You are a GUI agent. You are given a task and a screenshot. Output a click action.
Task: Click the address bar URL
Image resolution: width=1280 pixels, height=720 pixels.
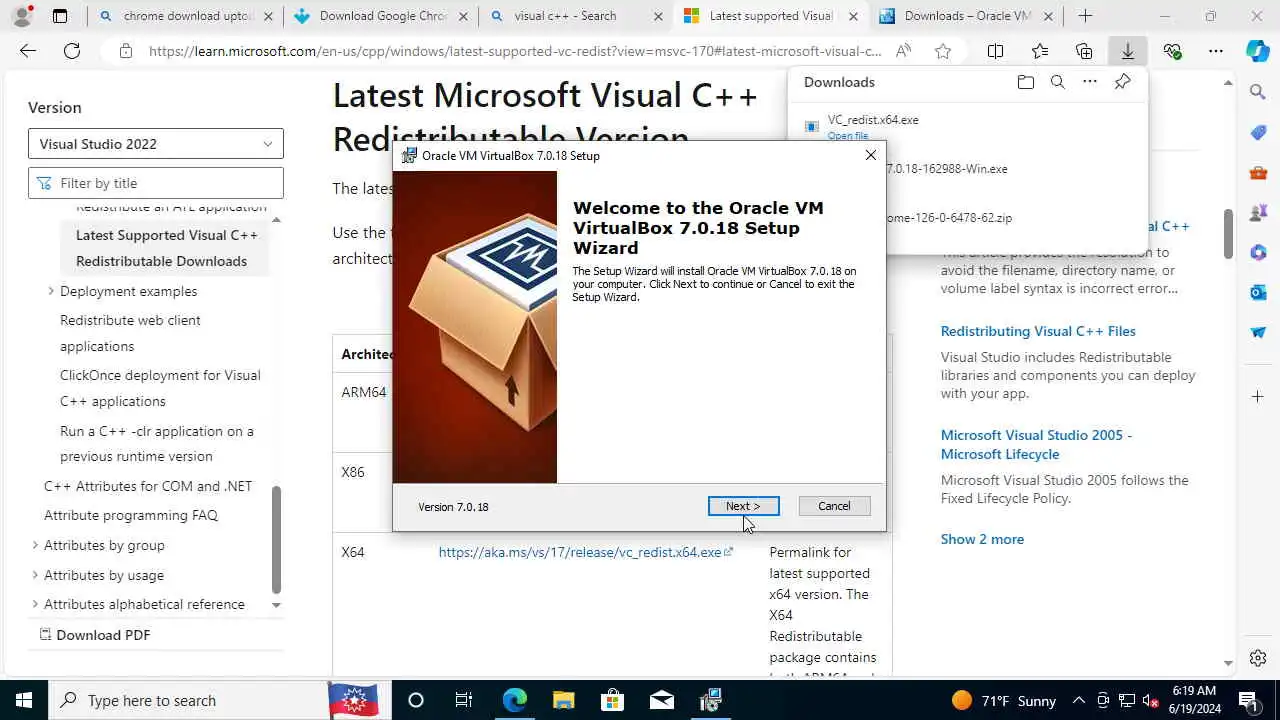point(515,51)
